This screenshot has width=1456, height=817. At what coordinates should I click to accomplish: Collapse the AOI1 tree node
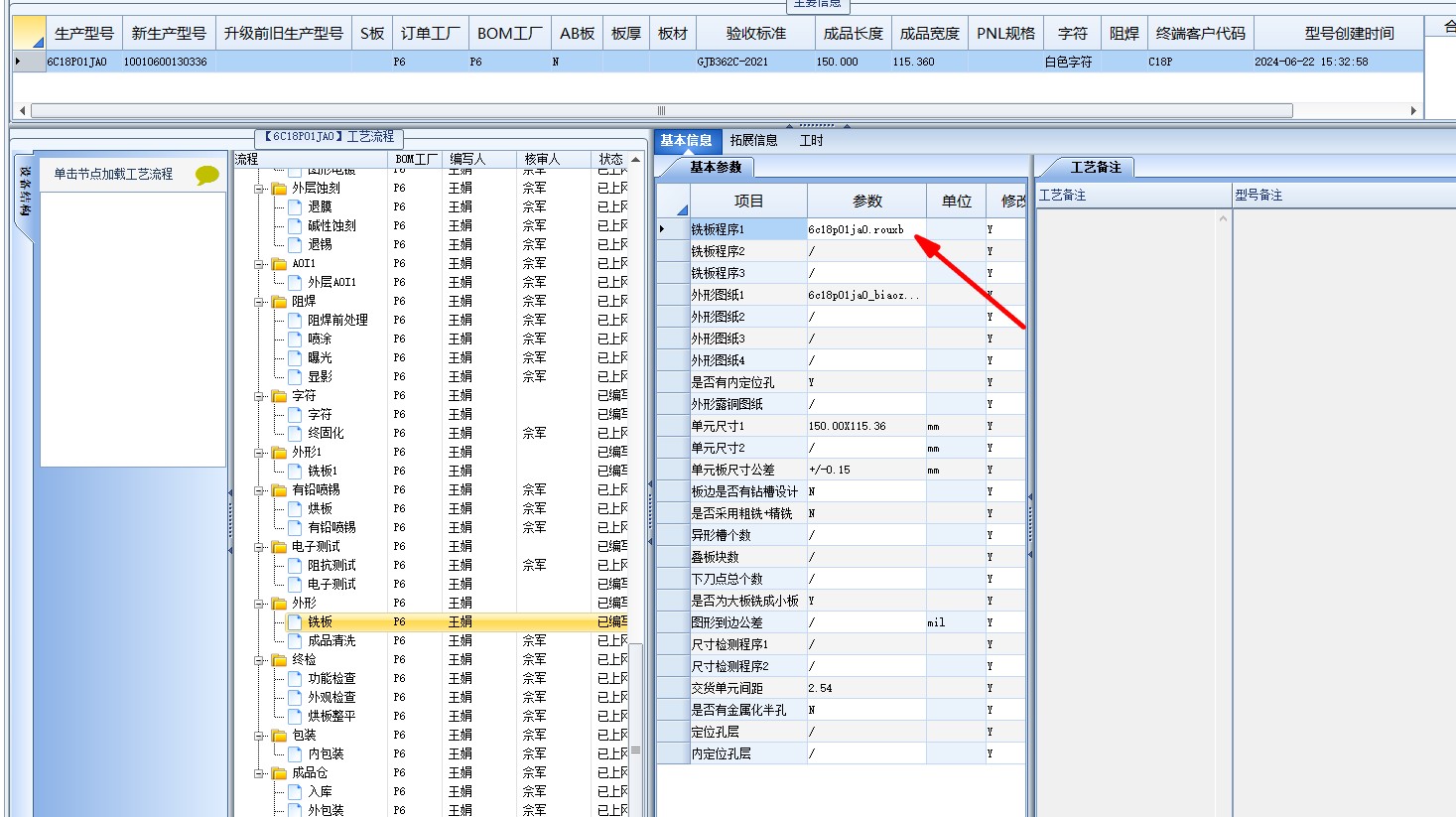260,263
